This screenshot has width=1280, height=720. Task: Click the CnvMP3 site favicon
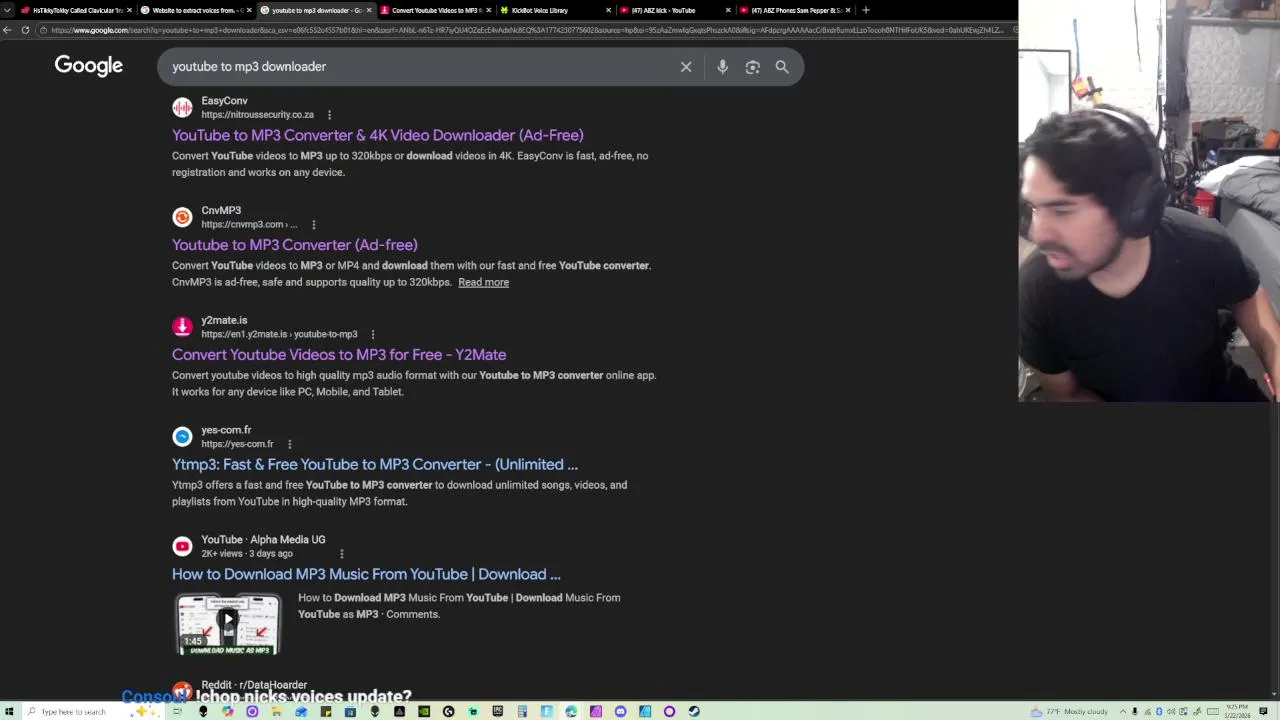[182, 217]
